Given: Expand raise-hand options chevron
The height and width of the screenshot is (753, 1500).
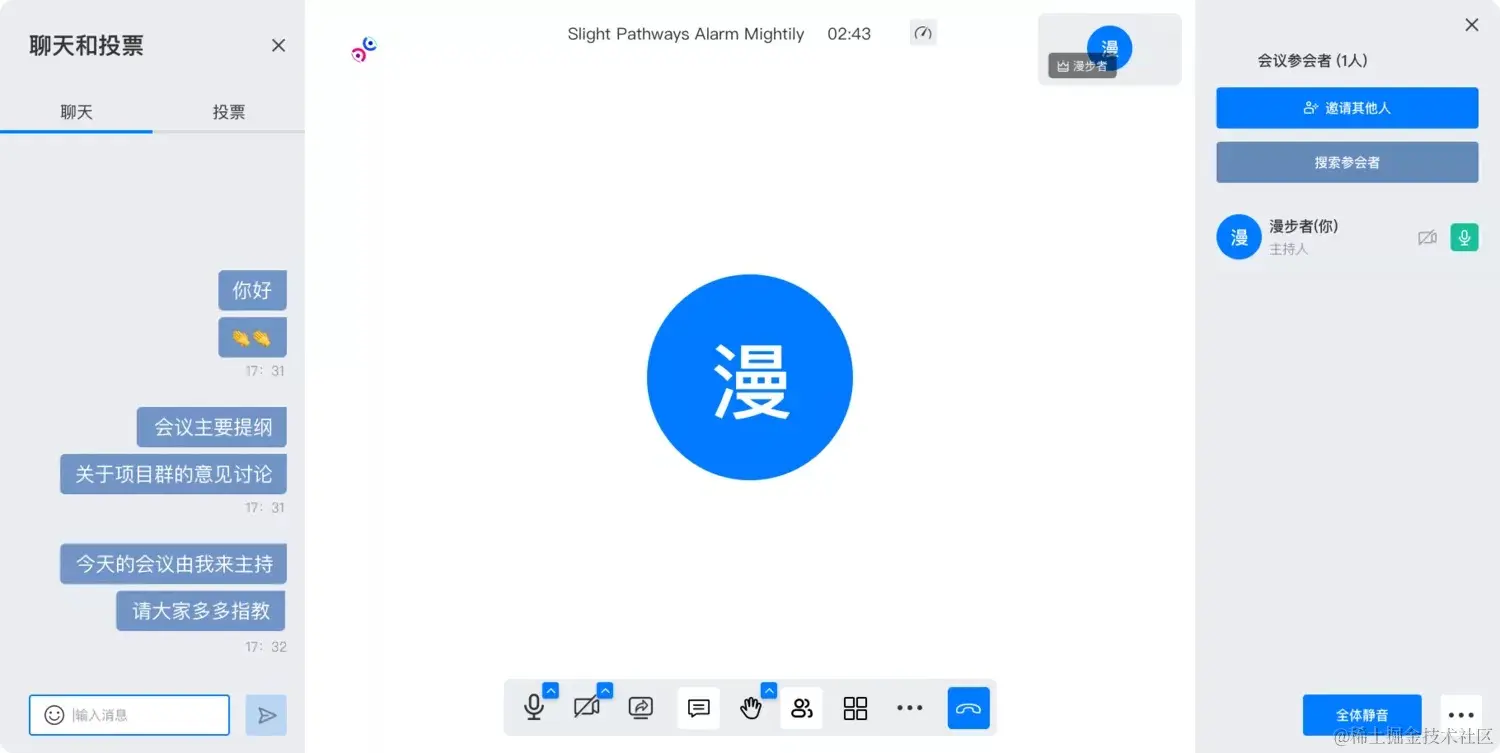Looking at the screenshot, I should tap(768, 690).
